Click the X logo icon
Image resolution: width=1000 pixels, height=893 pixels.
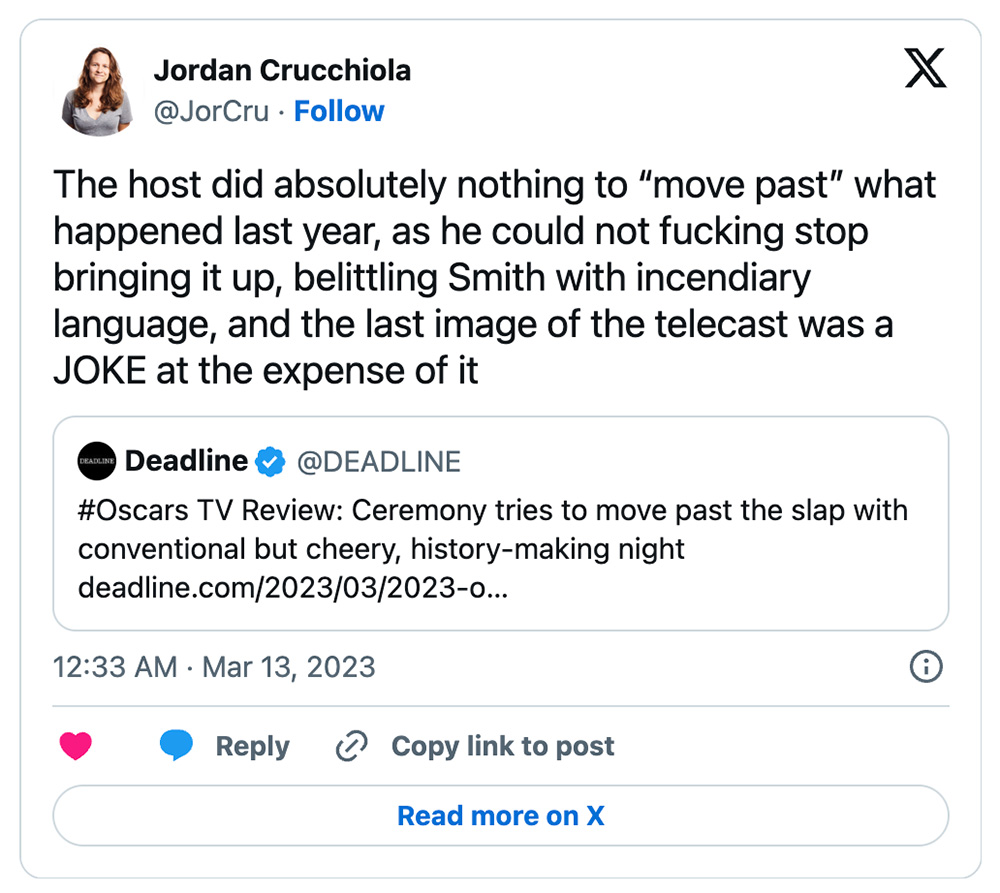tap(925, 68)
